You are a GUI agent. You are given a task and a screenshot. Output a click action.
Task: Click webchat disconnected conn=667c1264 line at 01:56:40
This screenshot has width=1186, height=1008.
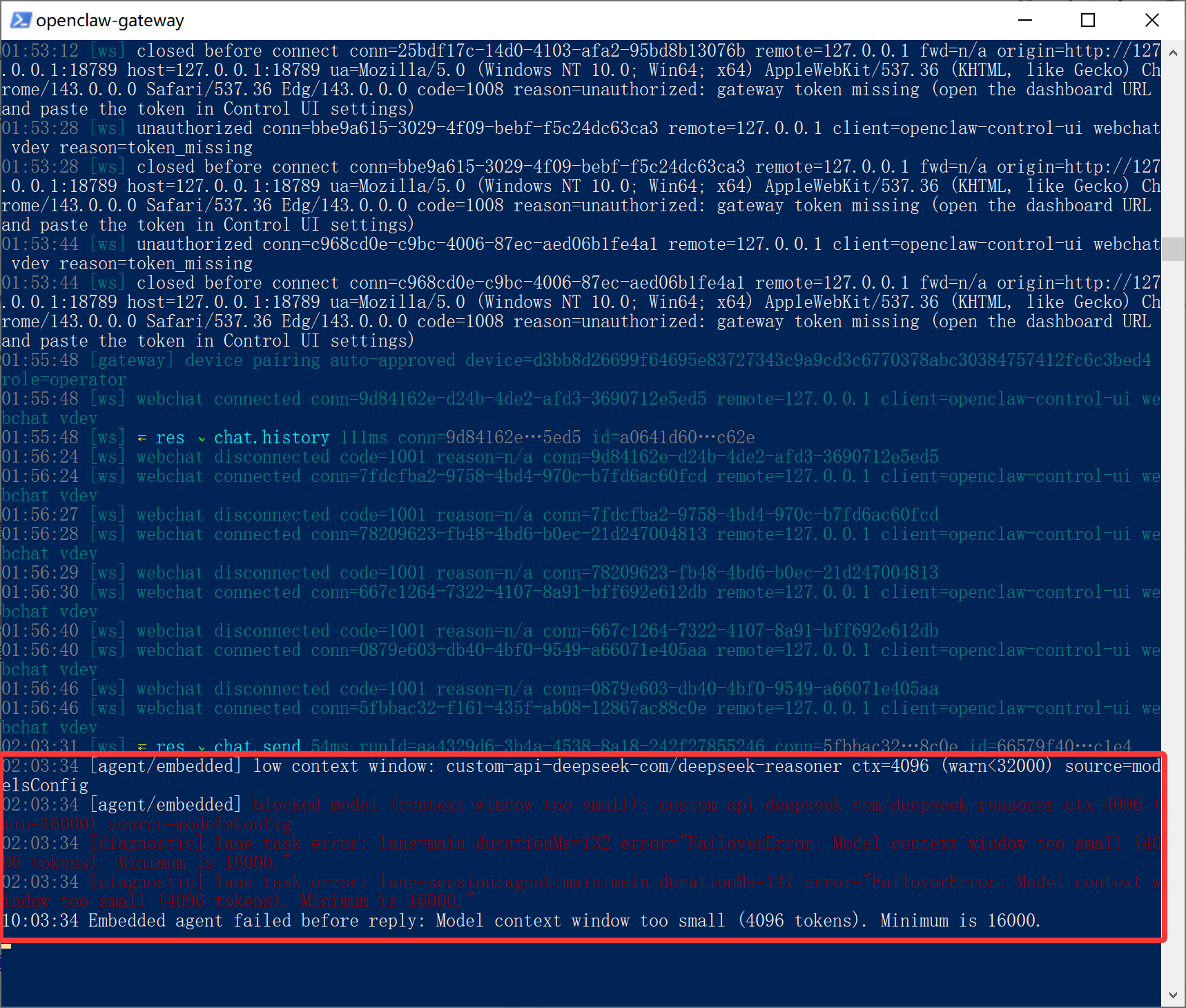[x=470, y=630]
